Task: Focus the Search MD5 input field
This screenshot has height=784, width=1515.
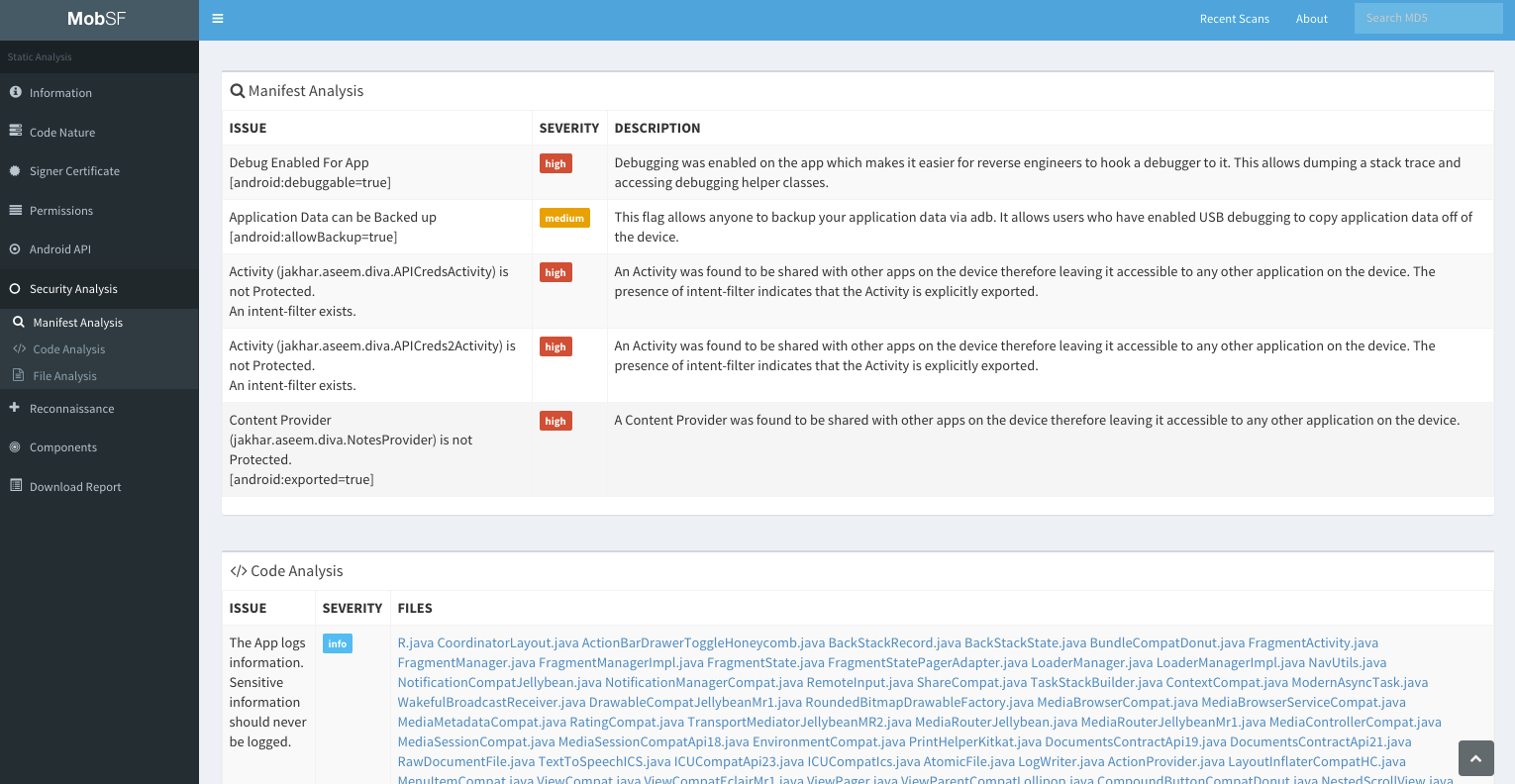Action: [x=1427, y=18]
